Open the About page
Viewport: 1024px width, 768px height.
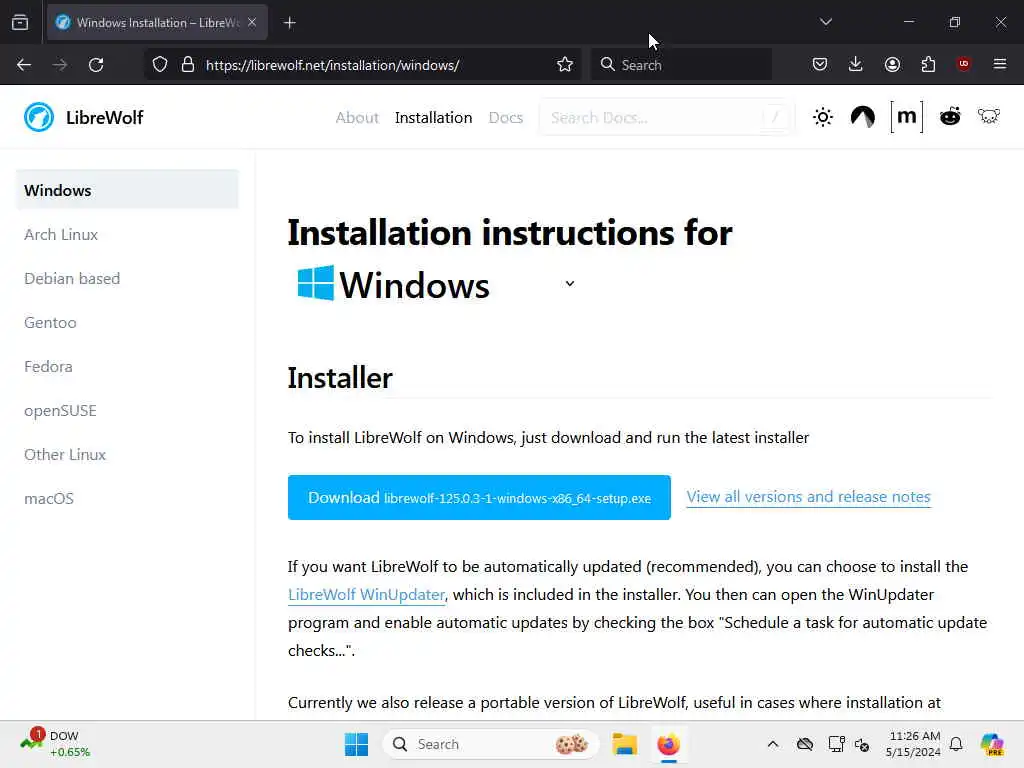tap(357, 118)
